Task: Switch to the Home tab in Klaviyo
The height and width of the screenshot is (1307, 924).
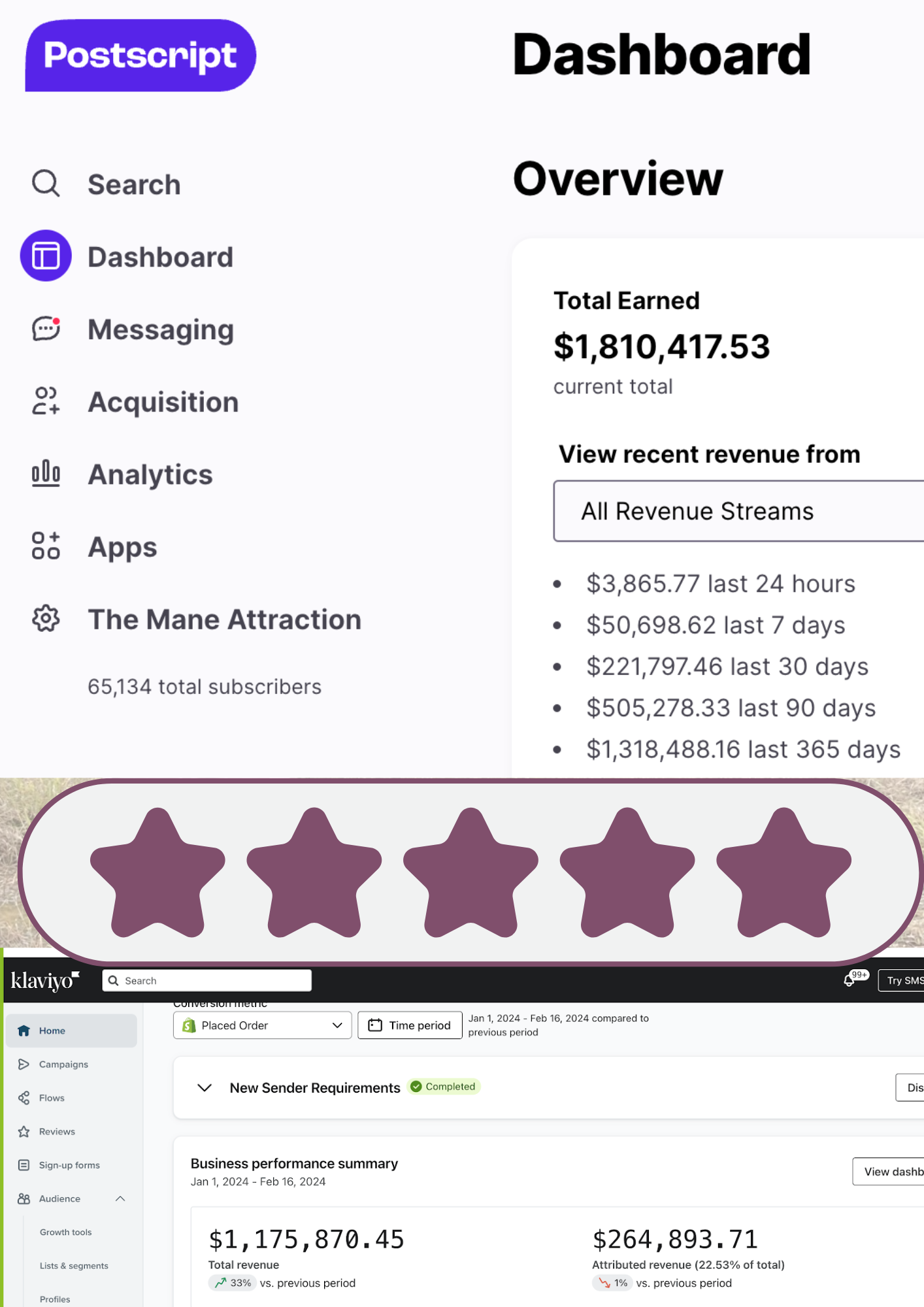Action: pos(52,1030)
